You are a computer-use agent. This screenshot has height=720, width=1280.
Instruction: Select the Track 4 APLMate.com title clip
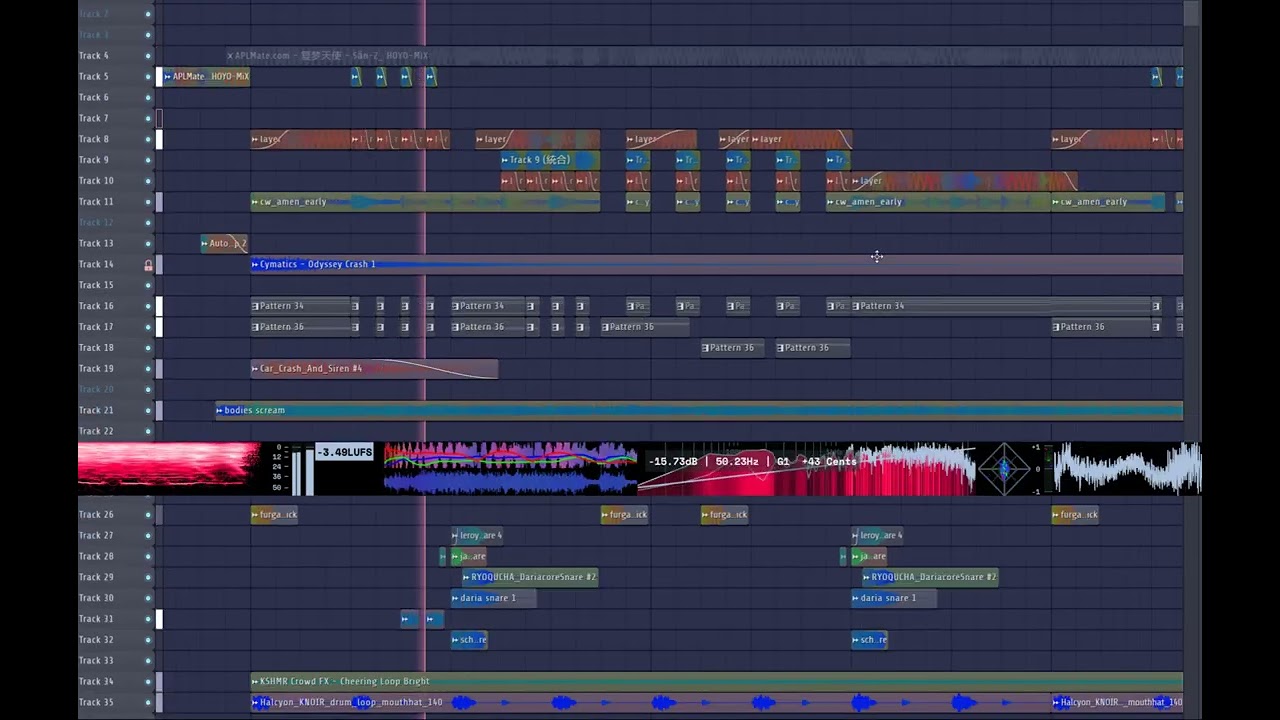click(x=705, y=56)
